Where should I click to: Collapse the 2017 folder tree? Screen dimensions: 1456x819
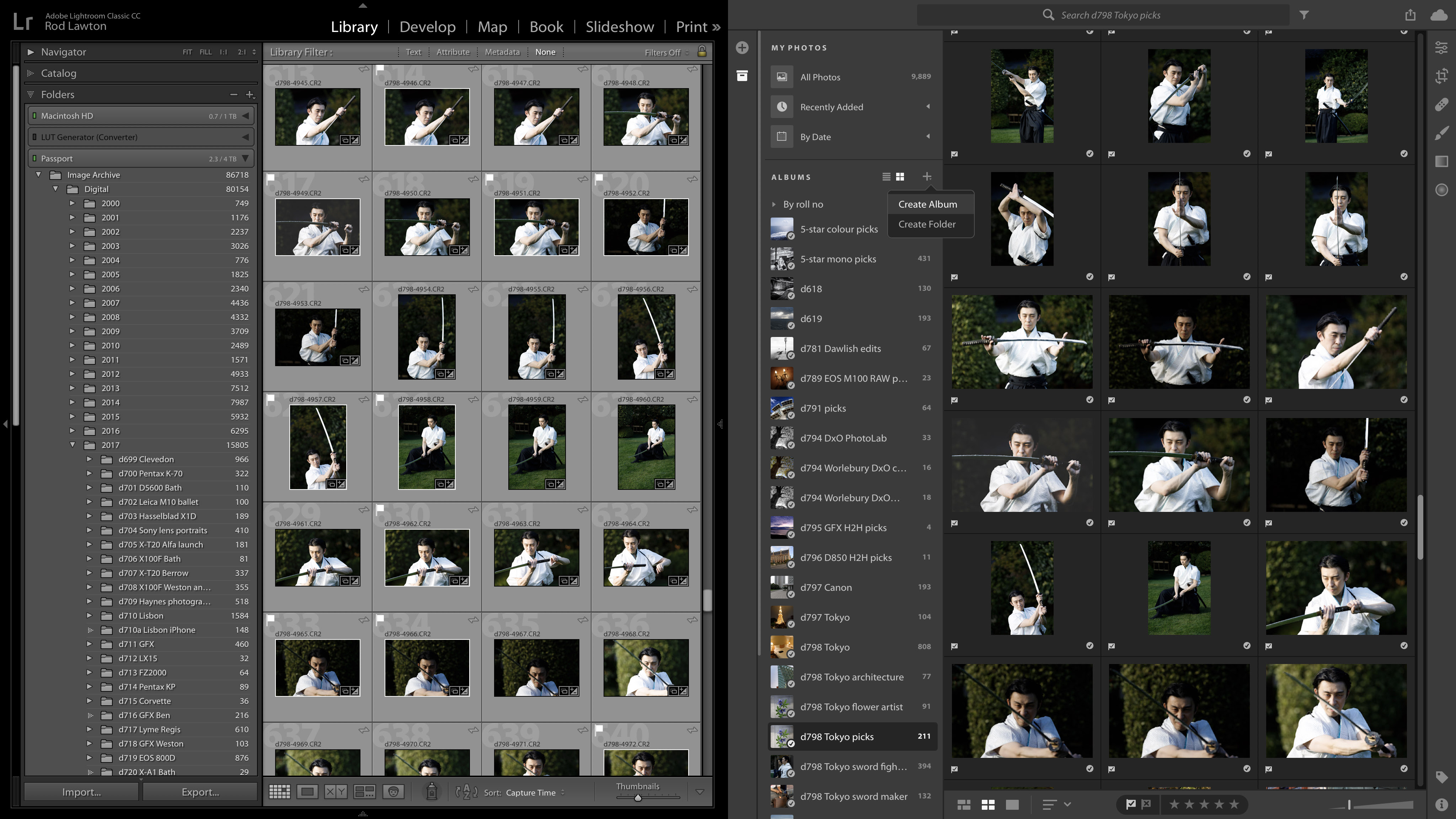point(73,445)
